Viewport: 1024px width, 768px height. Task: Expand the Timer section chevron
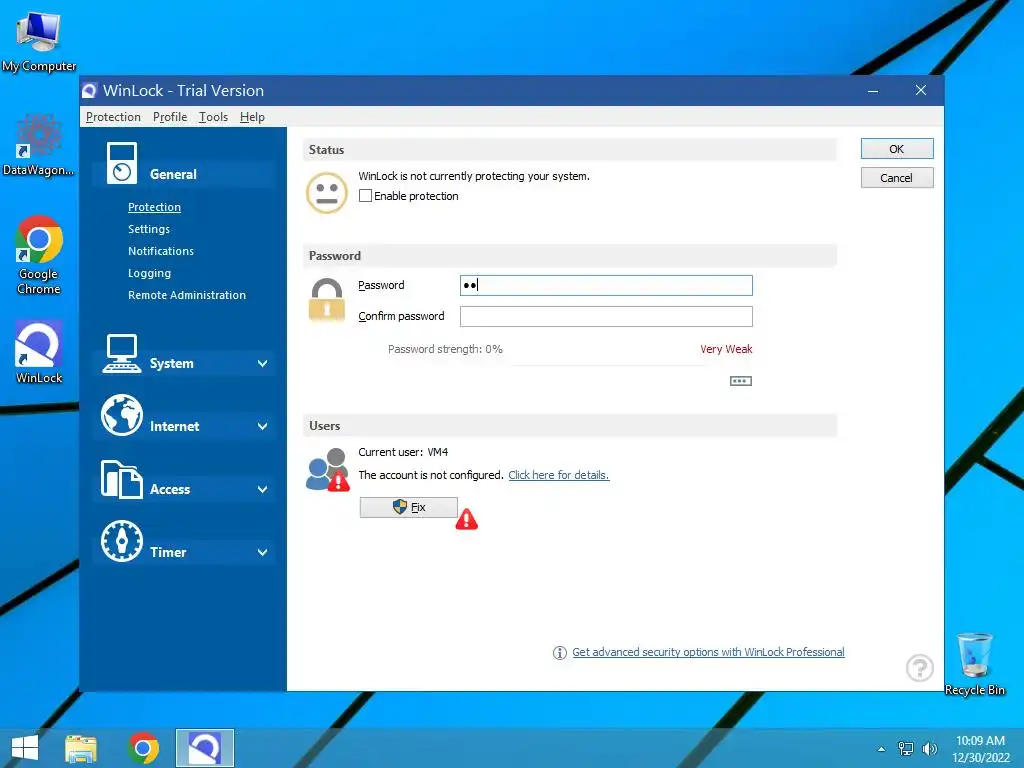[x=263, y=552]
